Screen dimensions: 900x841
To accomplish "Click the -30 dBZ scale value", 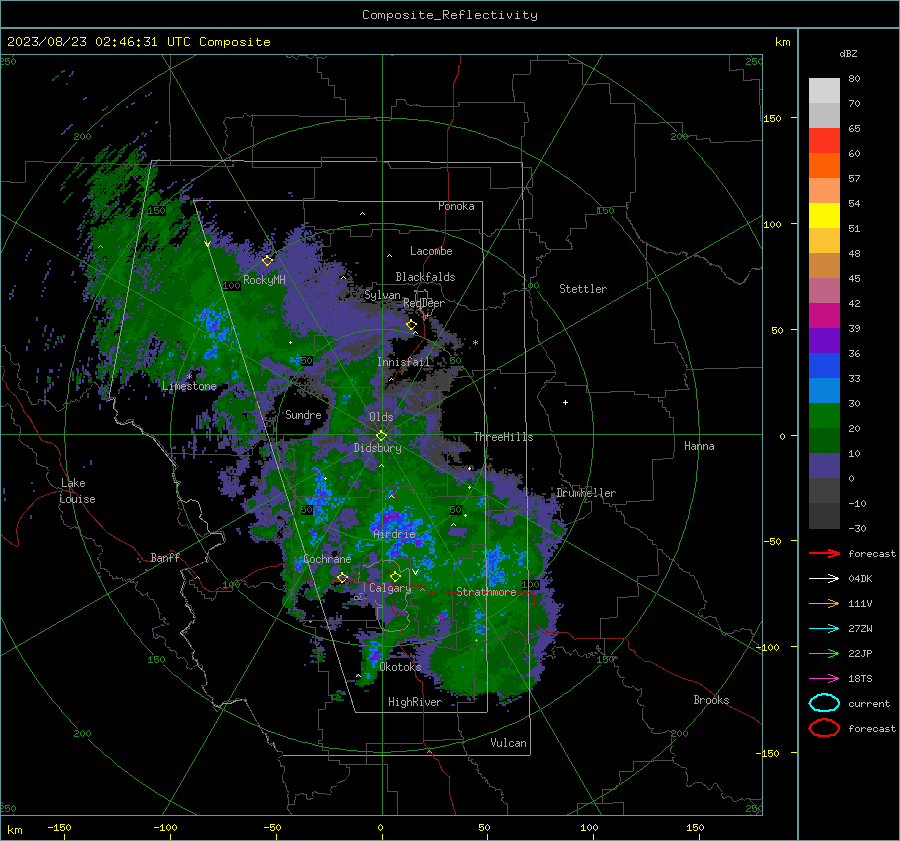I will (857, 528).
